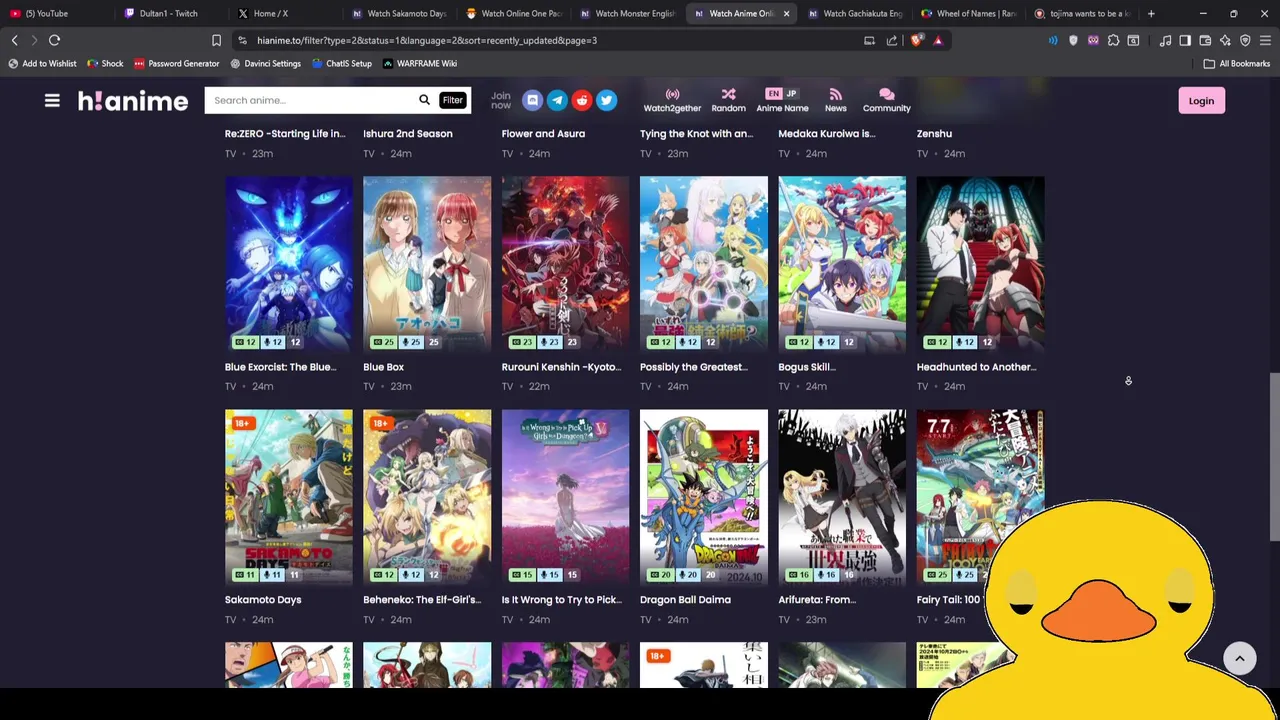Open a new browser tab
Screen dimensions: 1280x720
click(x=1151, y=13)
